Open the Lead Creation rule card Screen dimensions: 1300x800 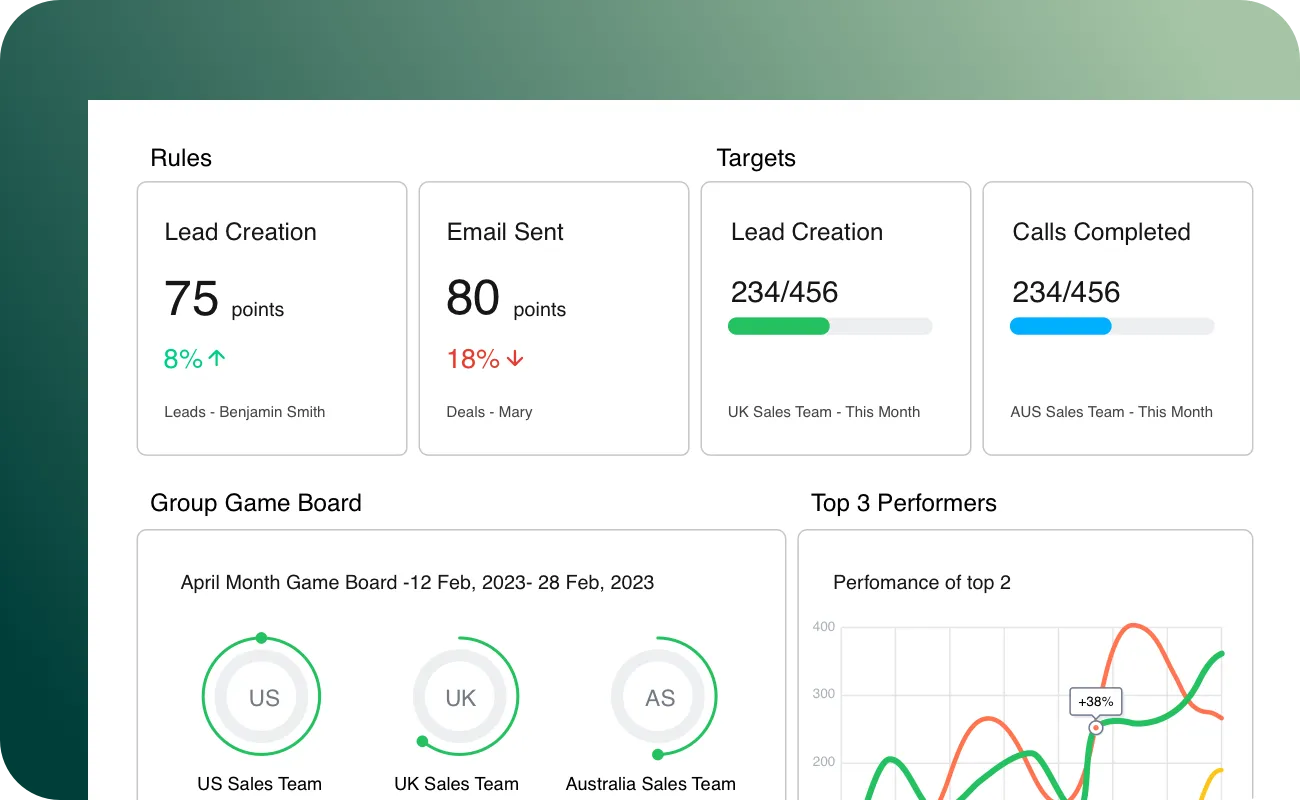pos(271,317)
